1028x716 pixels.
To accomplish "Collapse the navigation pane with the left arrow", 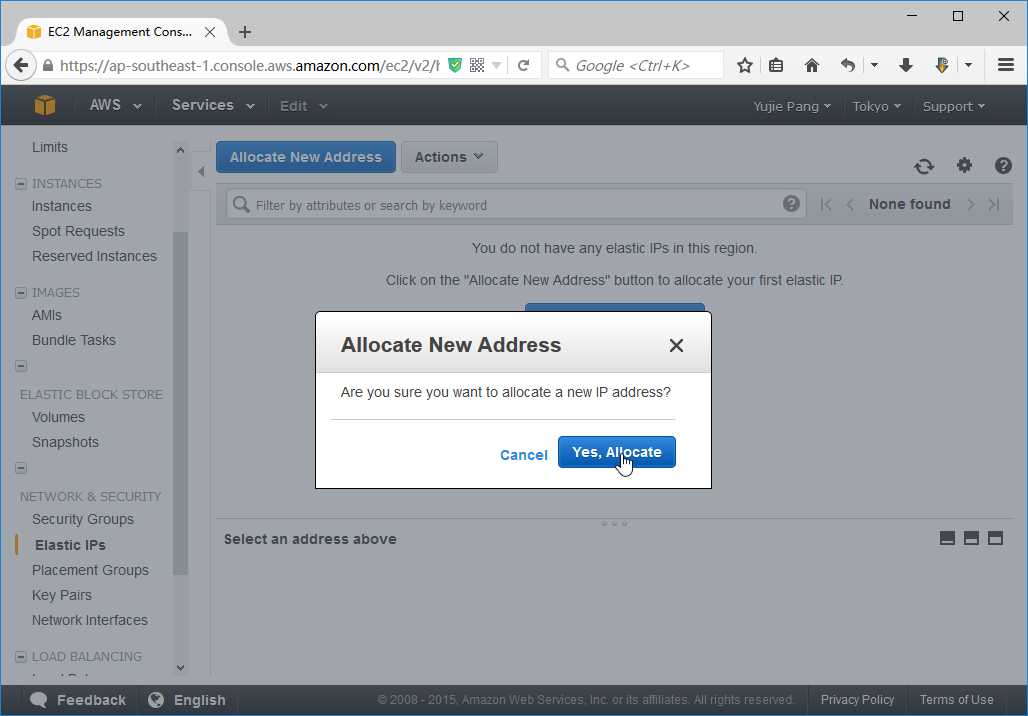I will click(201, 171).
